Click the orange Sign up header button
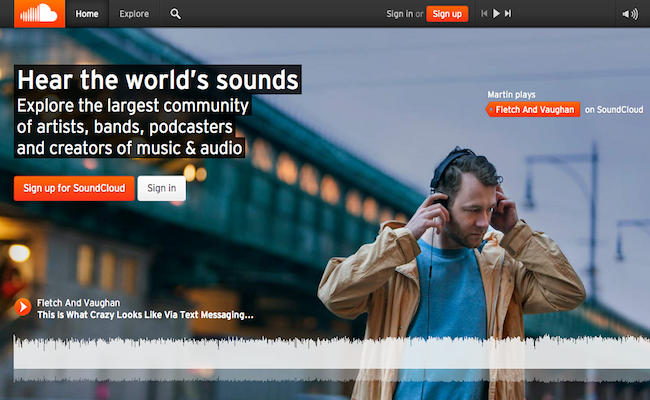The width and height of the screenshot is (650, 400). pos(447,14)
